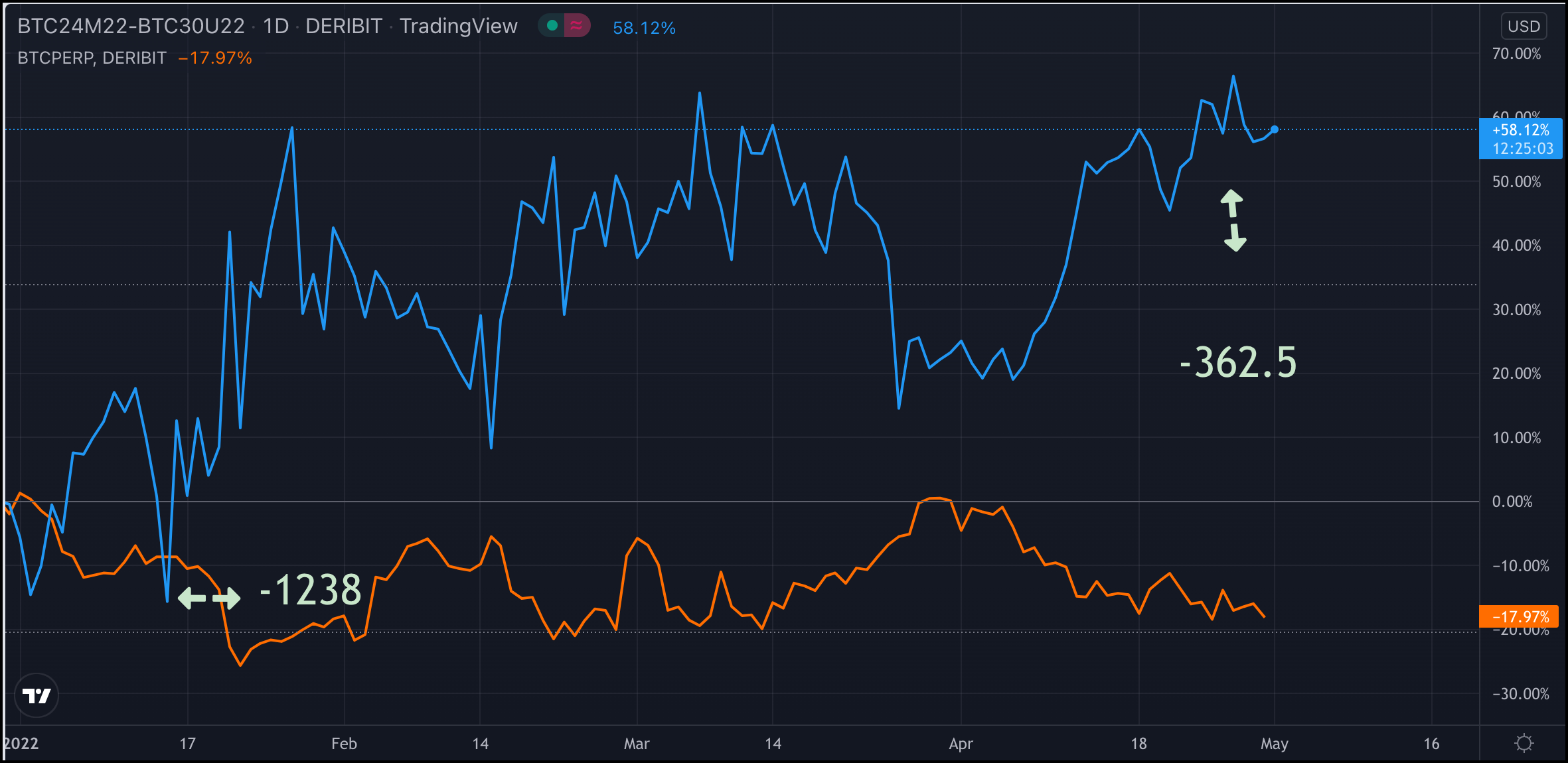Click the Feb label on time axis
Screen dimensions: 1568x763
pos(344,744)
